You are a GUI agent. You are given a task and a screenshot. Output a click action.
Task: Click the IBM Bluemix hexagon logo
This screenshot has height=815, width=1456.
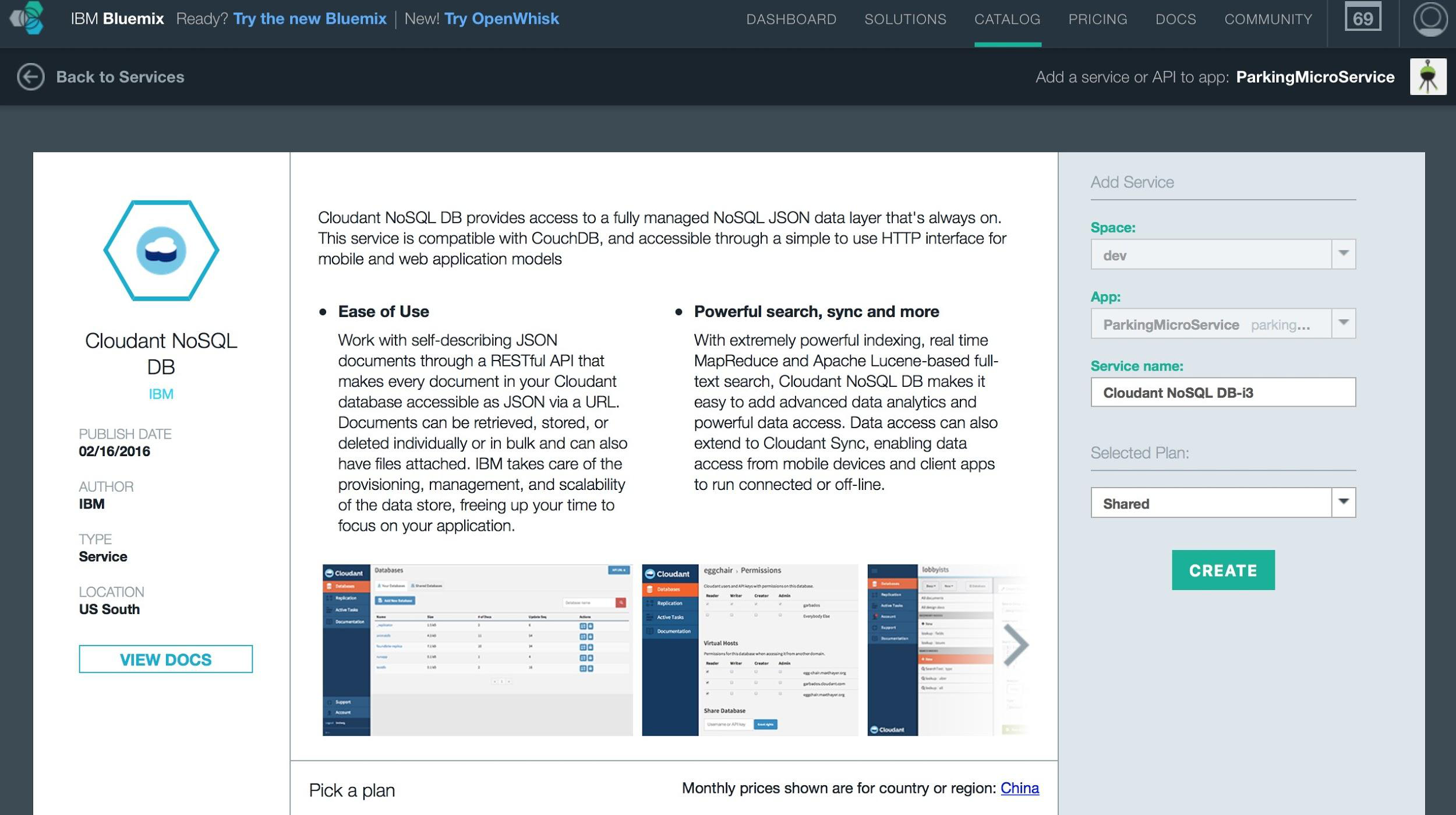click(27, 18)
